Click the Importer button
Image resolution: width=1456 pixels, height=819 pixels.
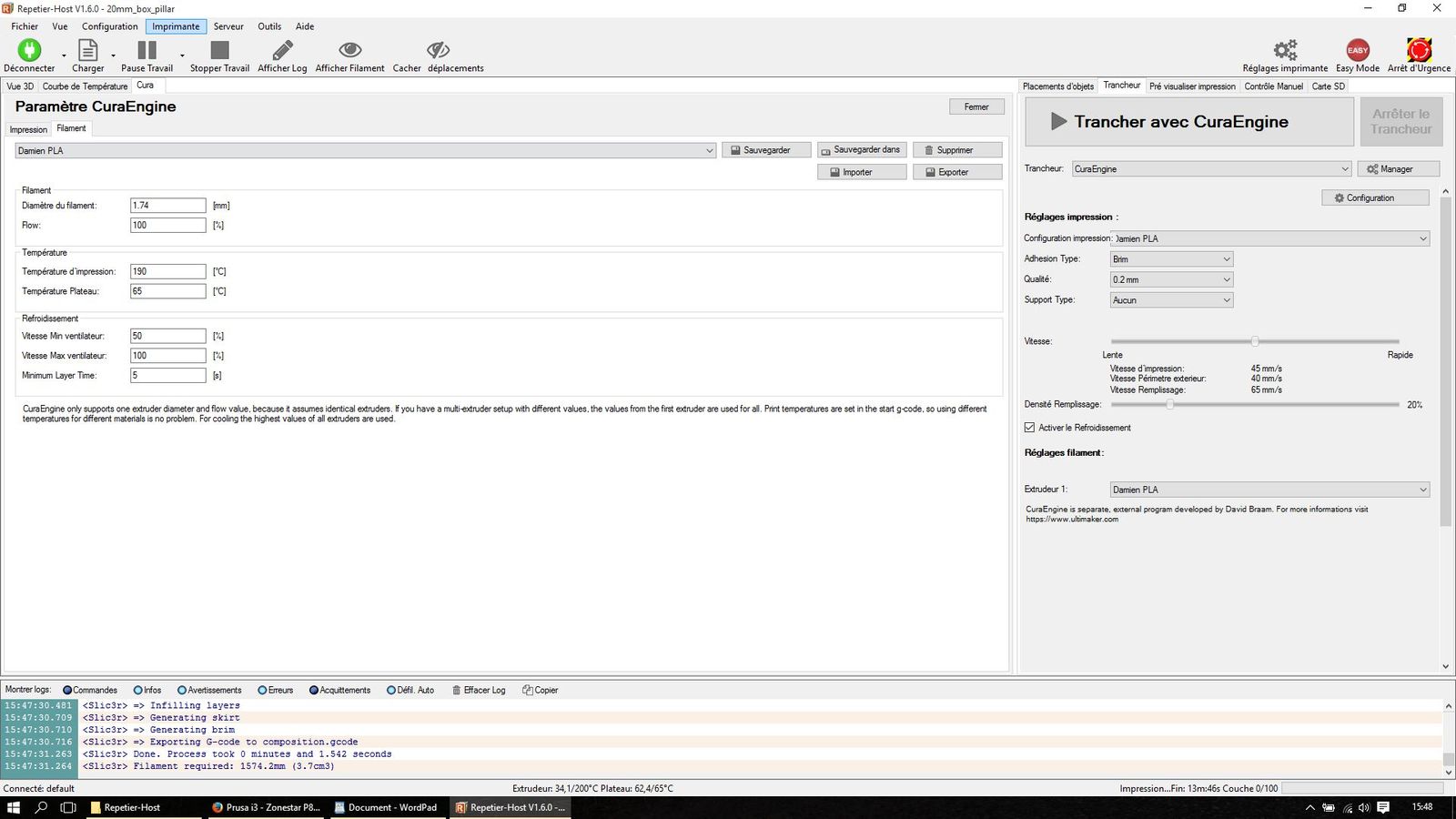[862, 172]
